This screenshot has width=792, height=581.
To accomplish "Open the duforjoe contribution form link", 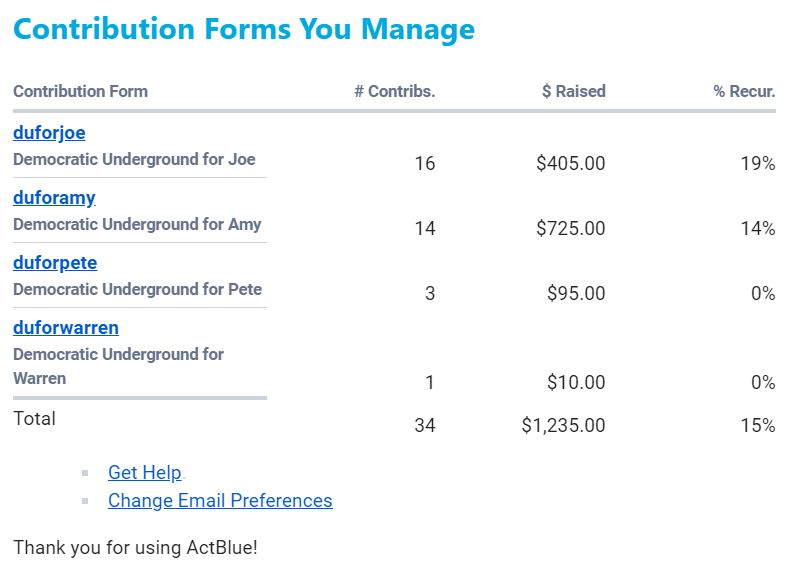I will (49, 133).
